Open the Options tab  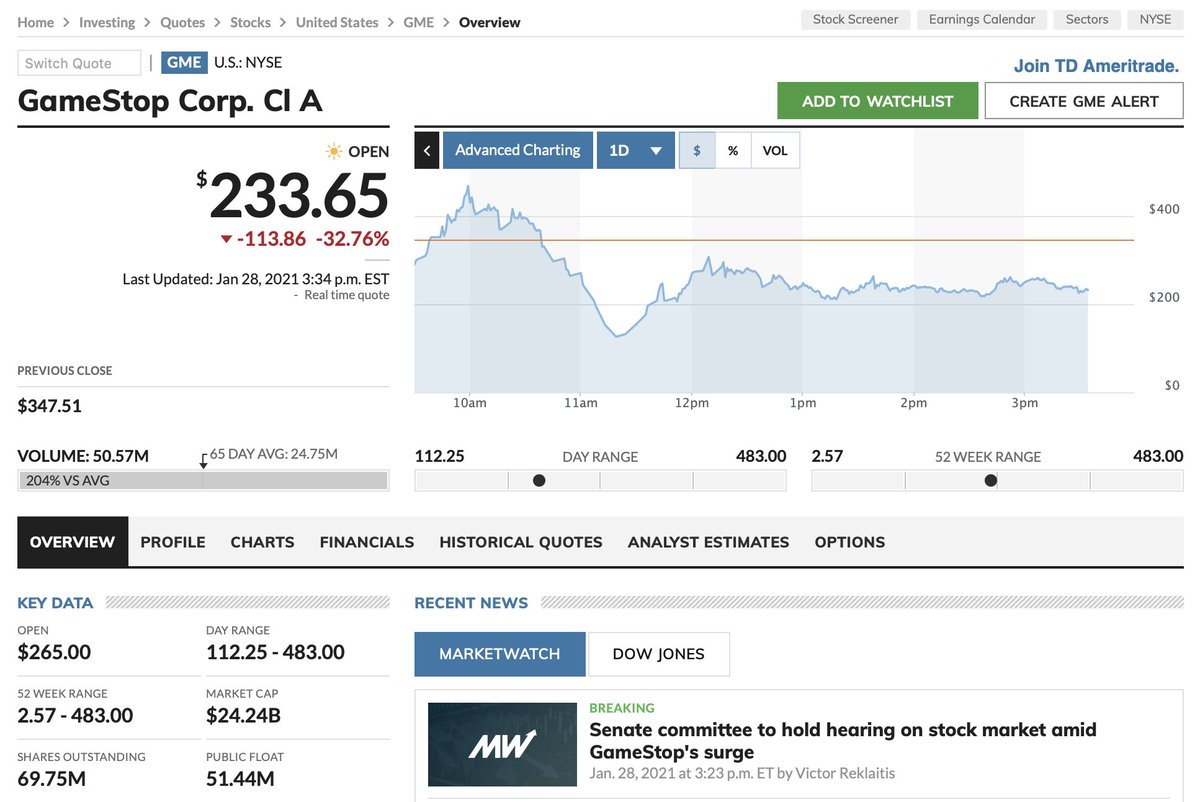(850, 542)
